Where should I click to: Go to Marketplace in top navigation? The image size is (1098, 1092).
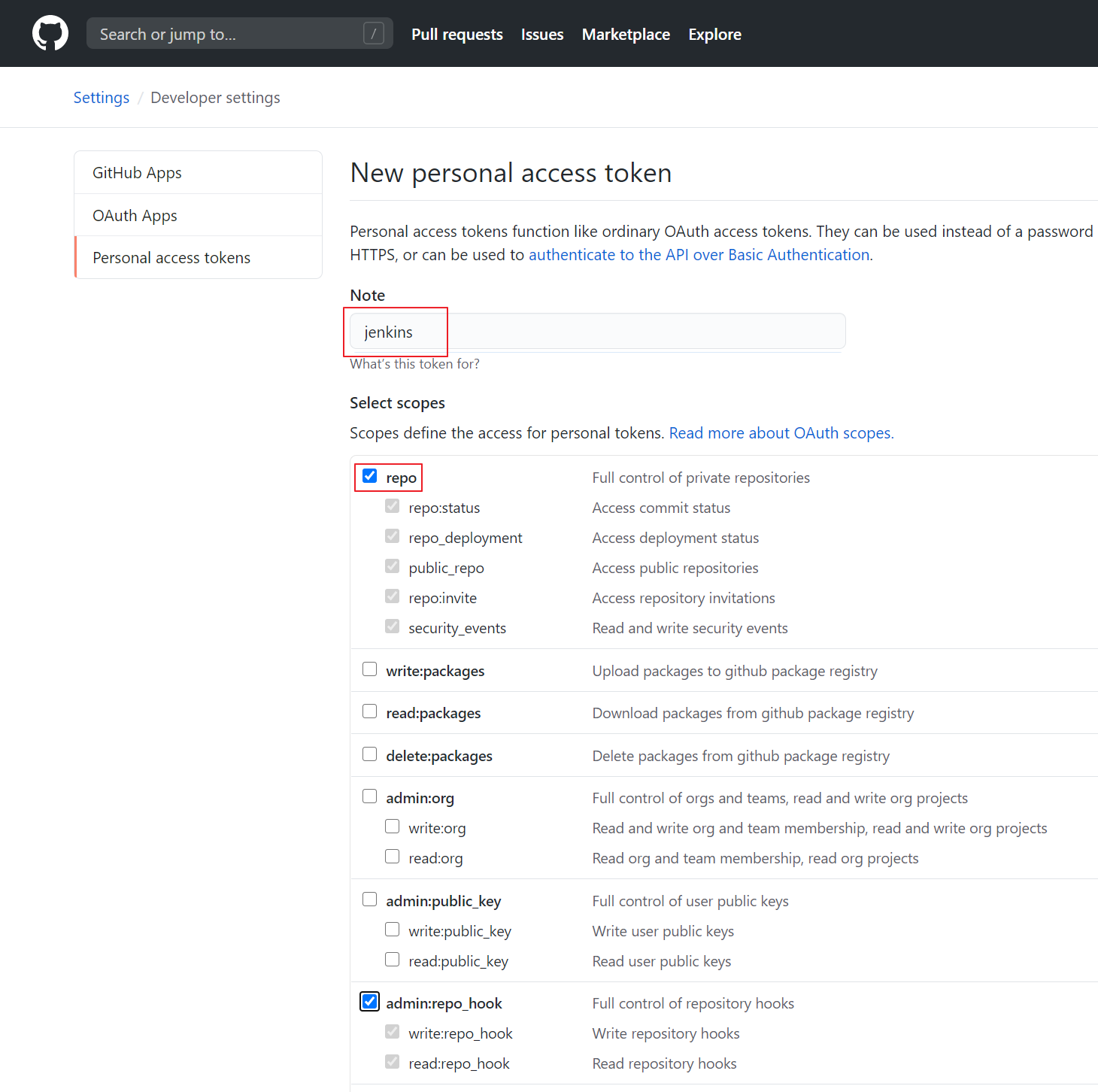[x=626, y=34]
